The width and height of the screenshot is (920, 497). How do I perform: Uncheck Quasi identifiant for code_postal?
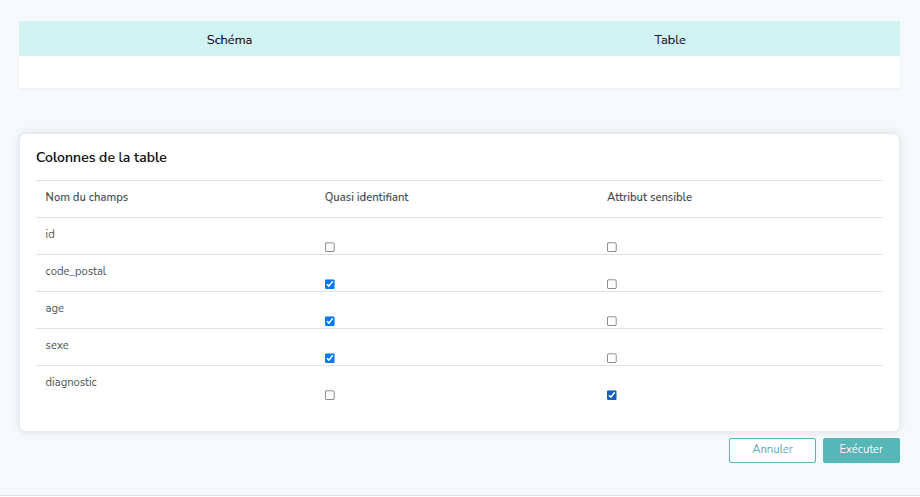click(x=330, y=284)
